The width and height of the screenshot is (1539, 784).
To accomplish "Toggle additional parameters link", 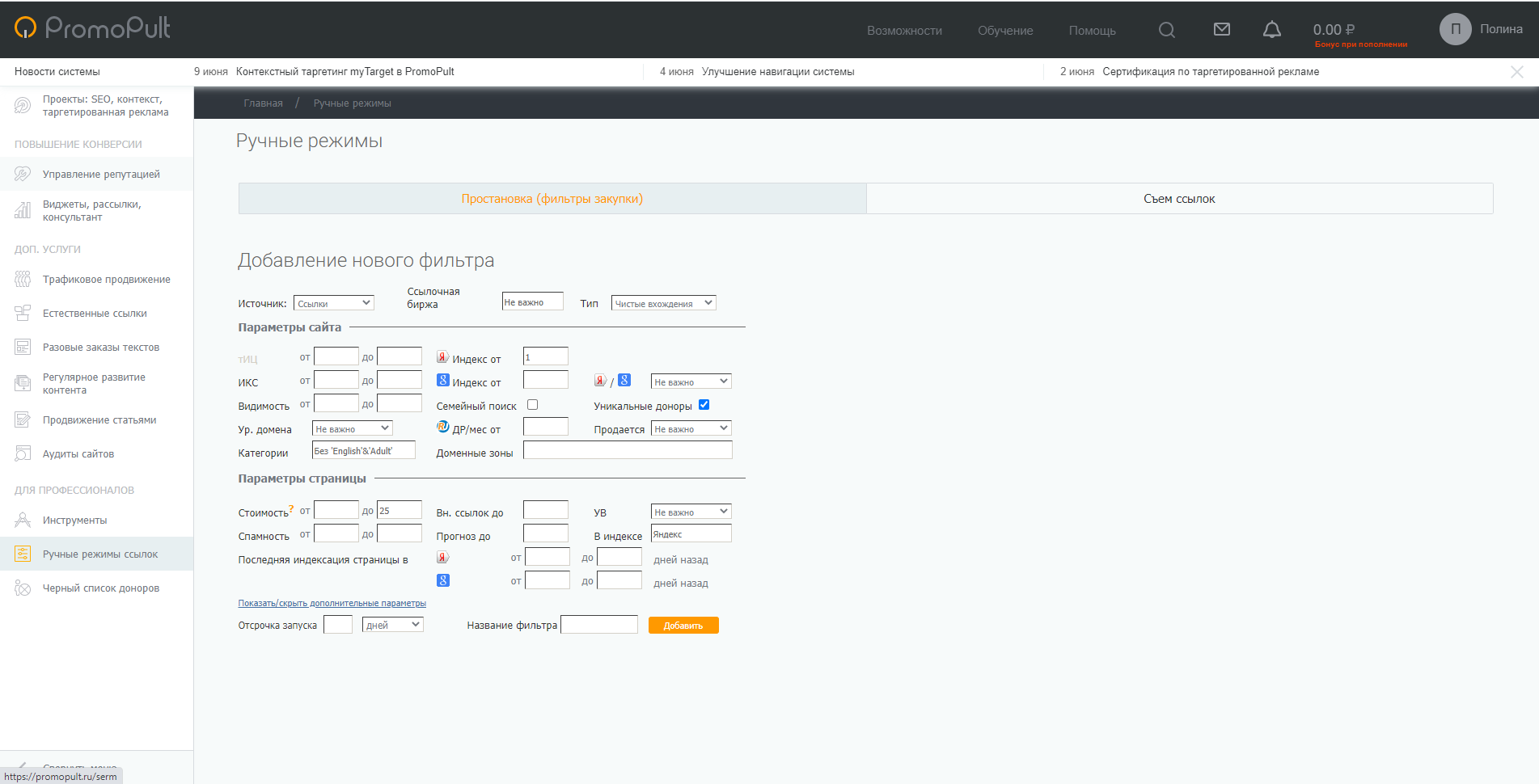I will (x=332, y=603).
